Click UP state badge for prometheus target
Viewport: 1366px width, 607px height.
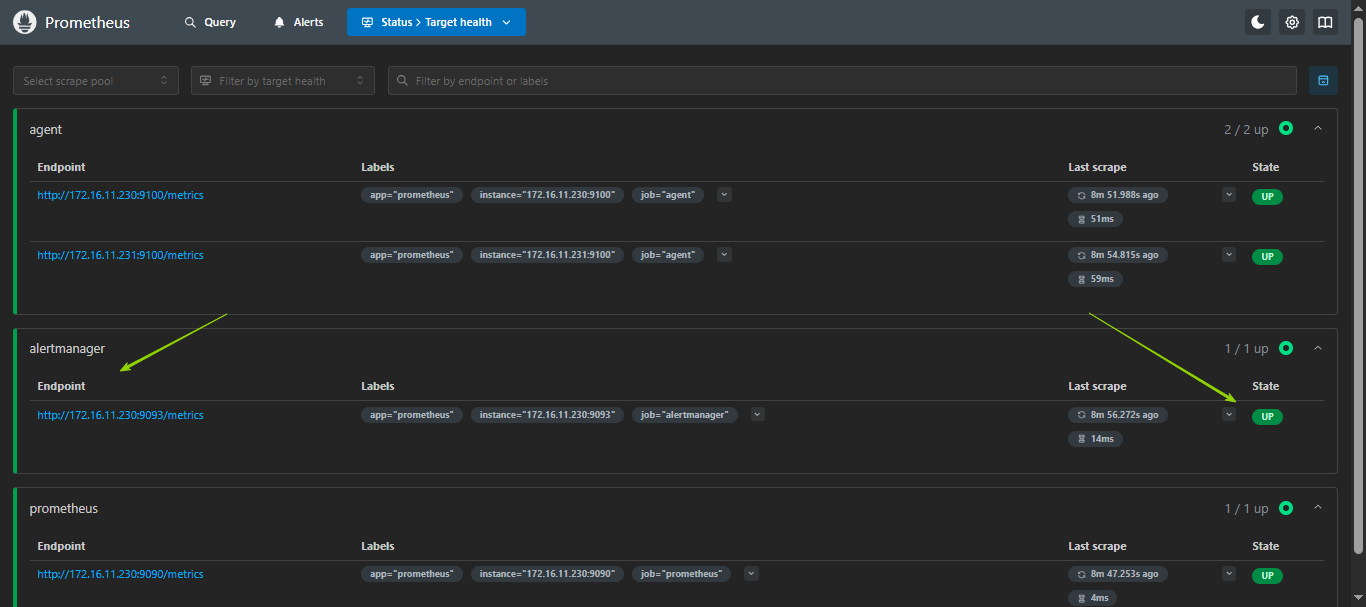click(x=1267, y=576)
